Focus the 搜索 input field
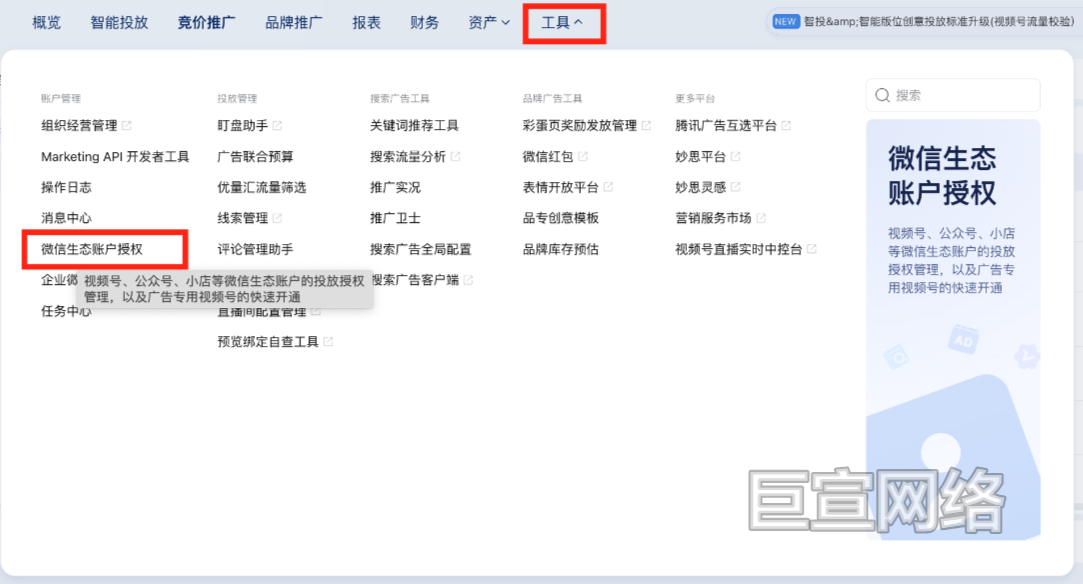 point(952,95)
